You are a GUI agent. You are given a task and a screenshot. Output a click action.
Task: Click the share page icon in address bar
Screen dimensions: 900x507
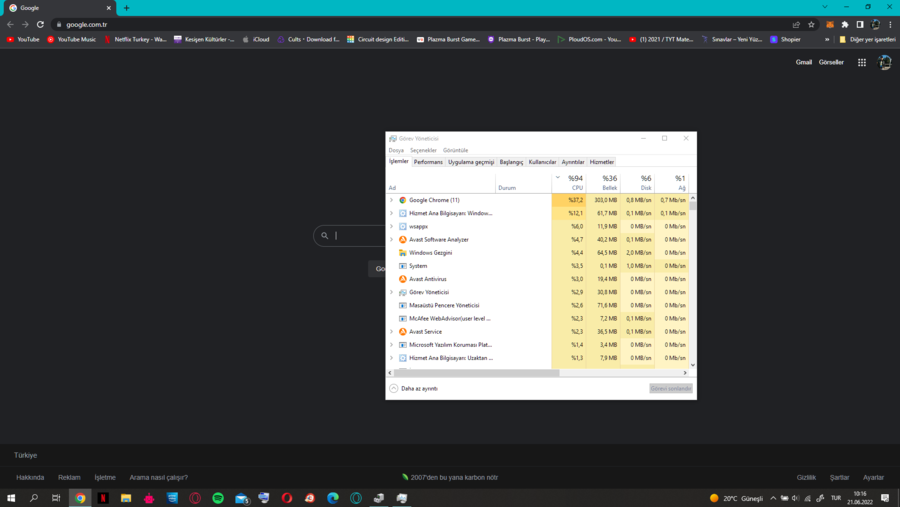[796, 25]
